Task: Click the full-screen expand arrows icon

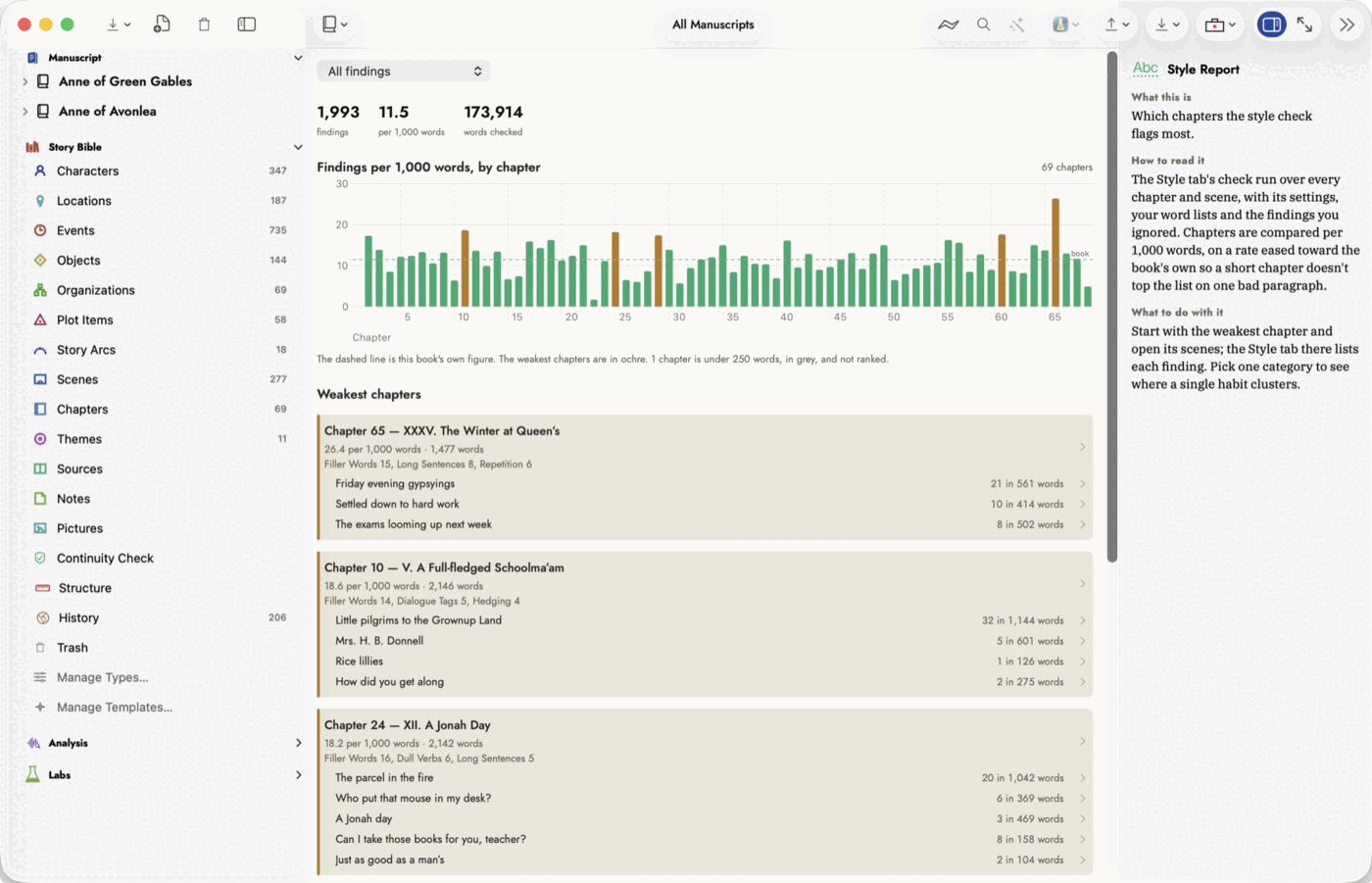Action: click(1304, 25)
